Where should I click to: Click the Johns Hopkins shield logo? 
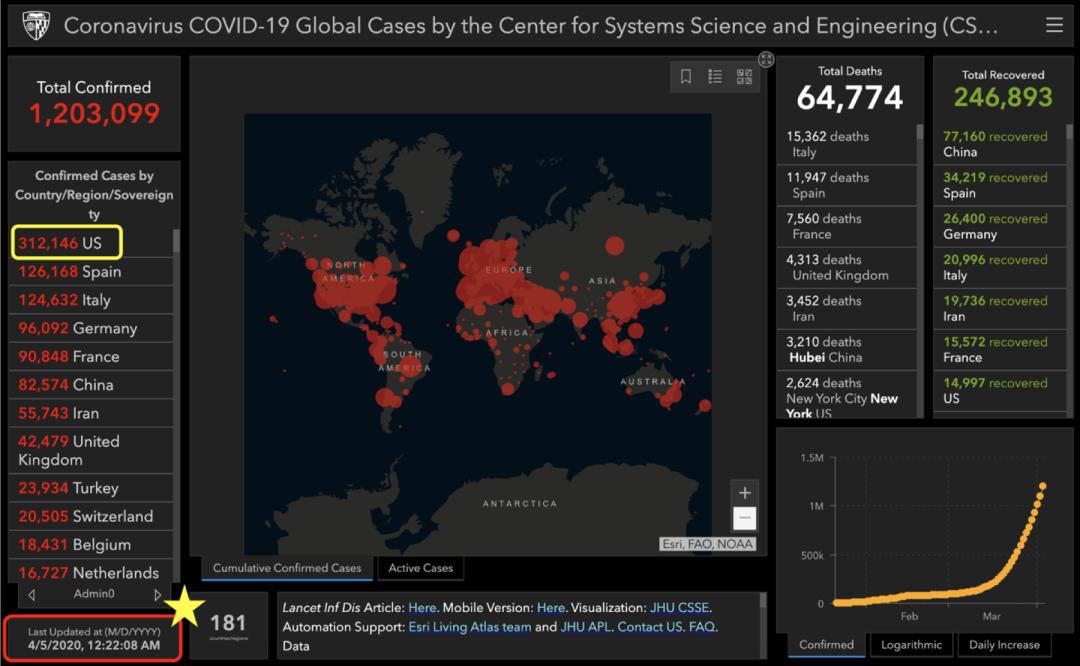[36, 25]
